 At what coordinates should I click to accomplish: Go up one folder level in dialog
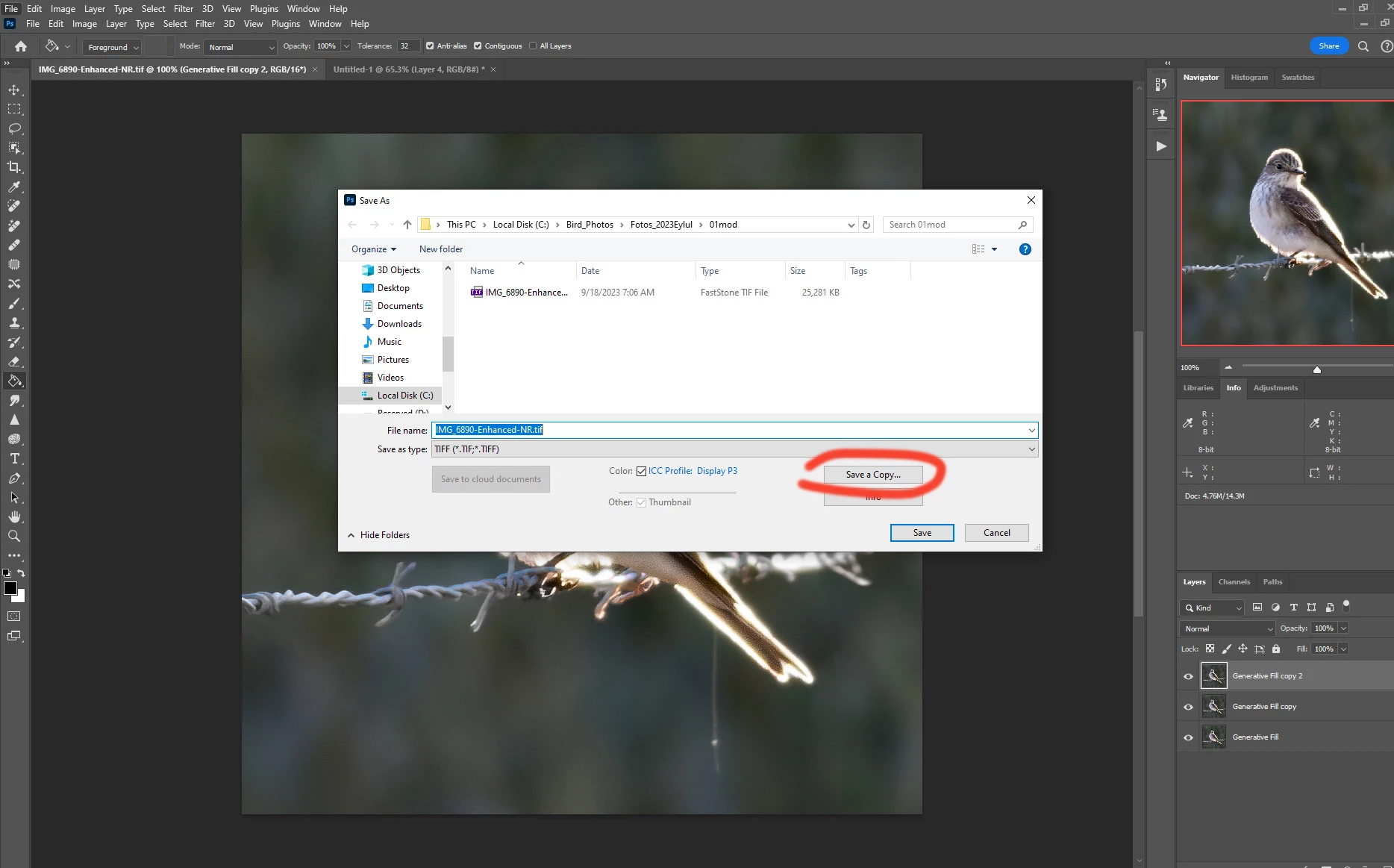pos(407,225)
